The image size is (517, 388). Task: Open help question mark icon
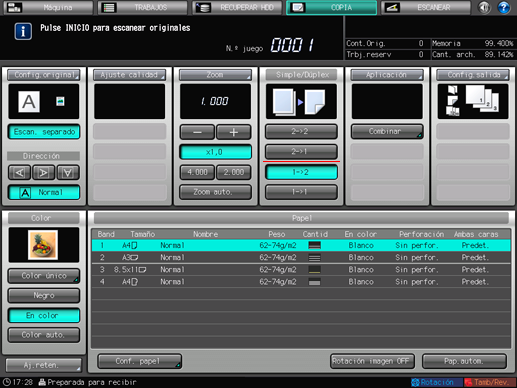tap(503, 7)
